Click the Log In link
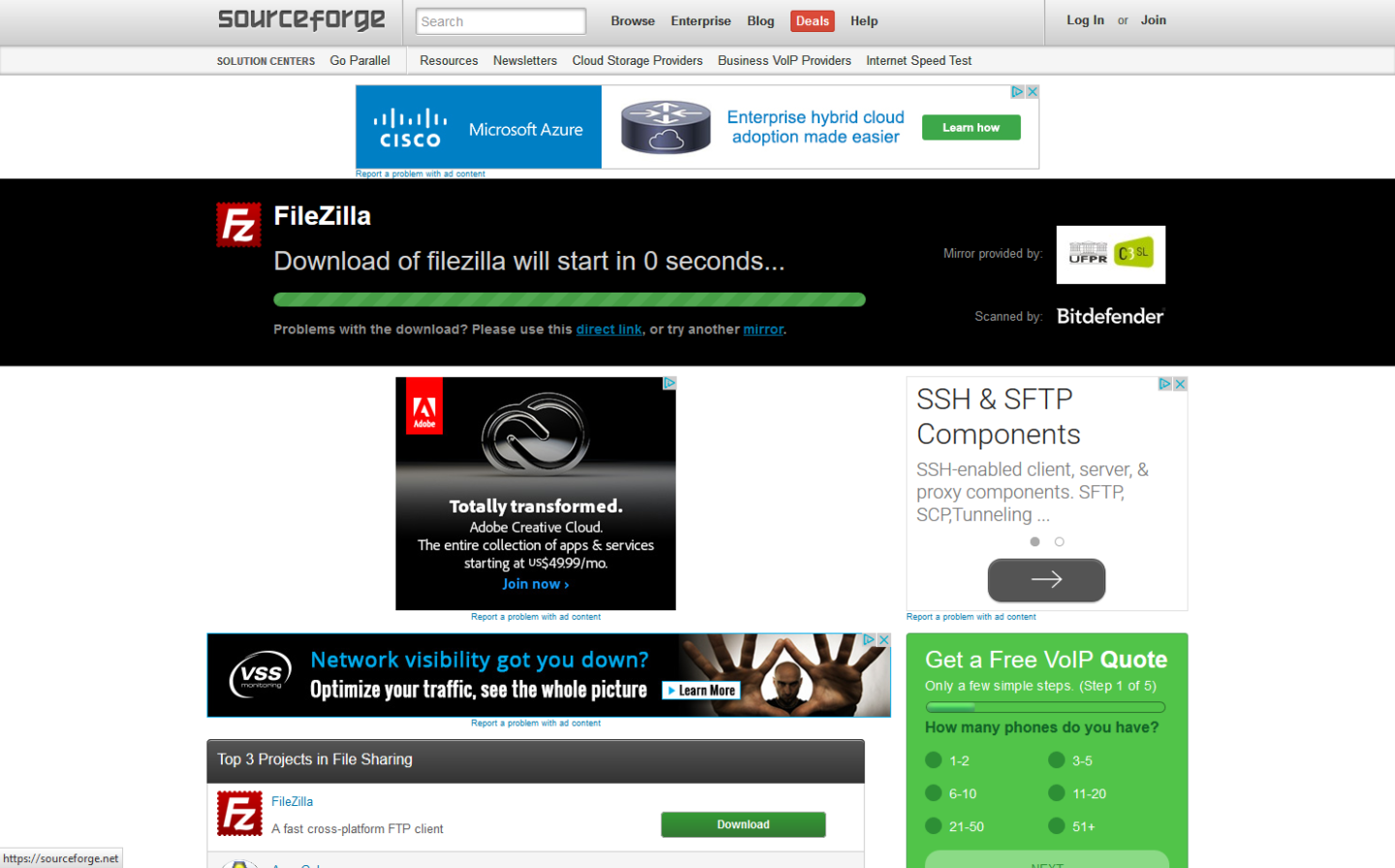Screen dimensions: 1395x868 coord(1086,19)
